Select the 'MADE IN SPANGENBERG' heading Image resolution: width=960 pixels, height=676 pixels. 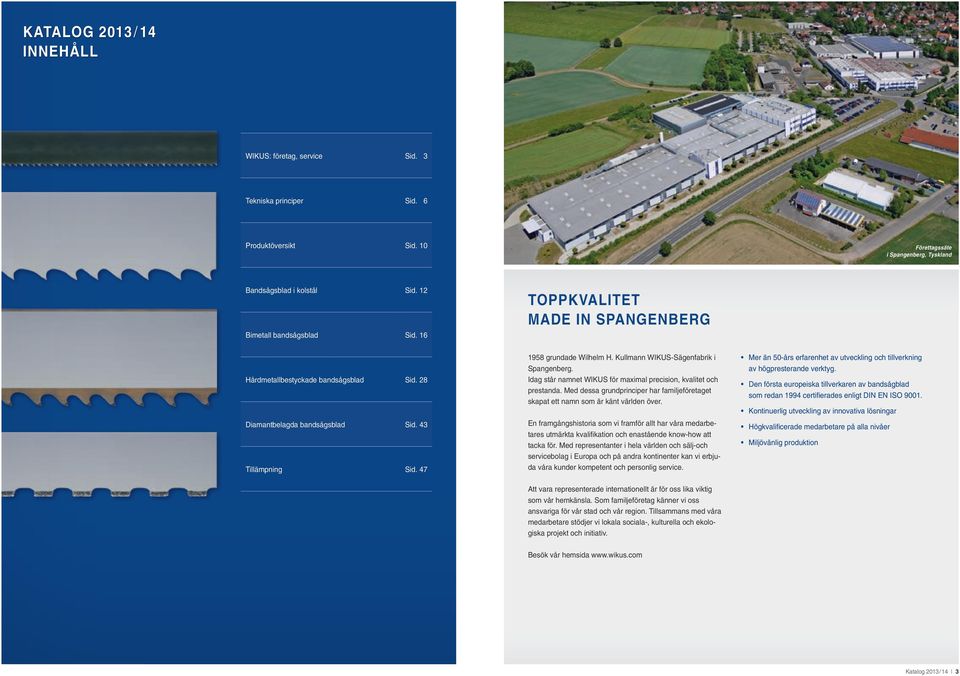click(619, 319)
